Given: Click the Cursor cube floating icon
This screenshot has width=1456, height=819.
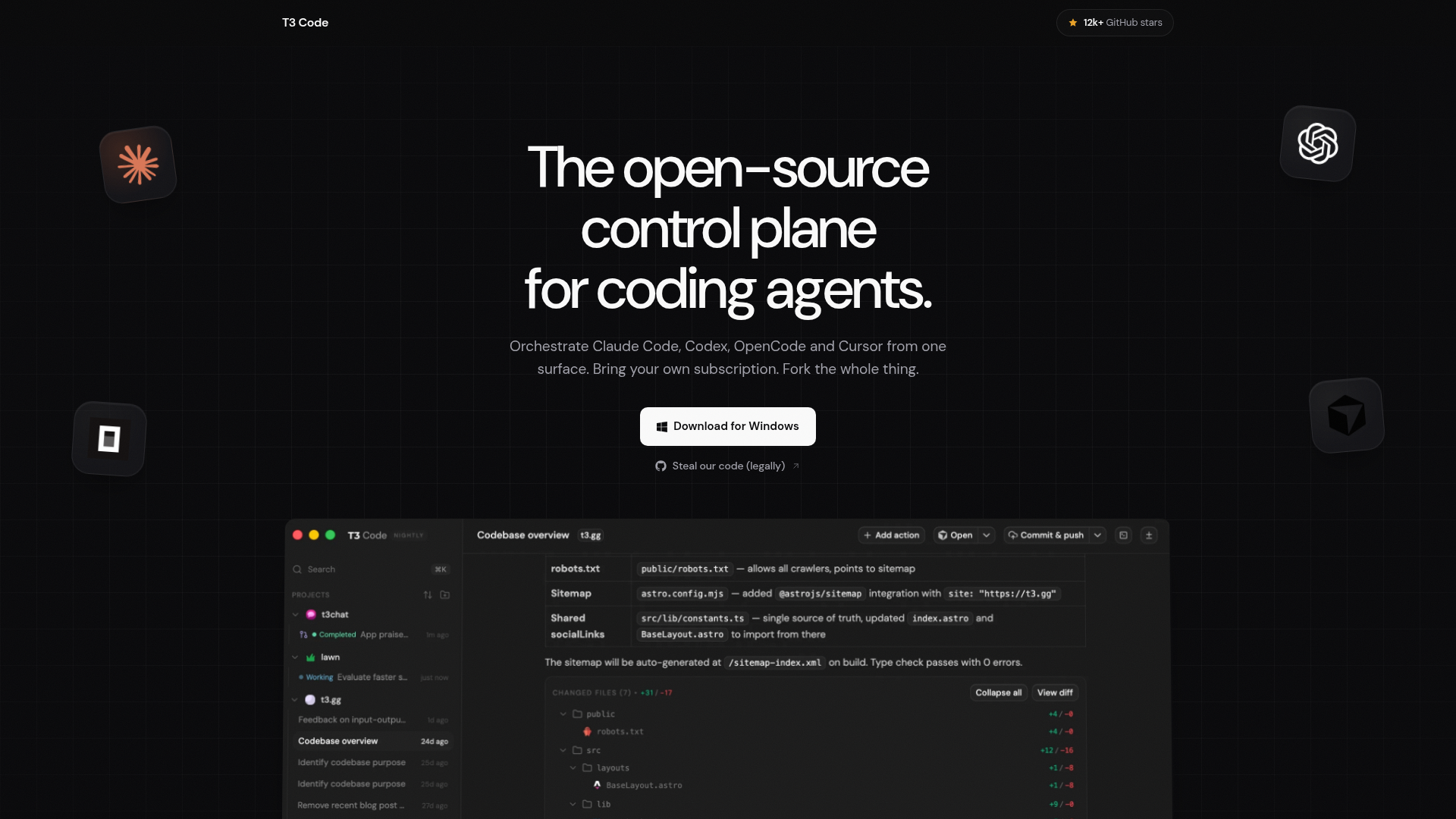Looking at the screenshot, I should 1347,416.
